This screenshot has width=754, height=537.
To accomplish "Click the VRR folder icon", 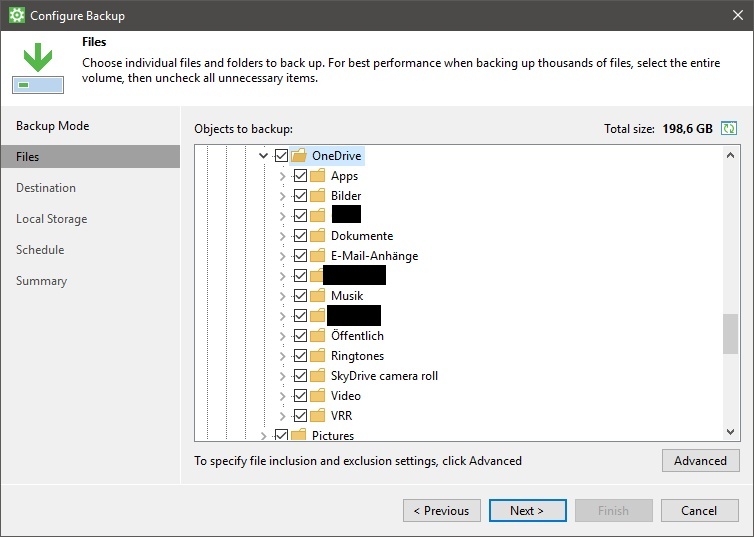I will pyautogui.click(x=317, y=415).
